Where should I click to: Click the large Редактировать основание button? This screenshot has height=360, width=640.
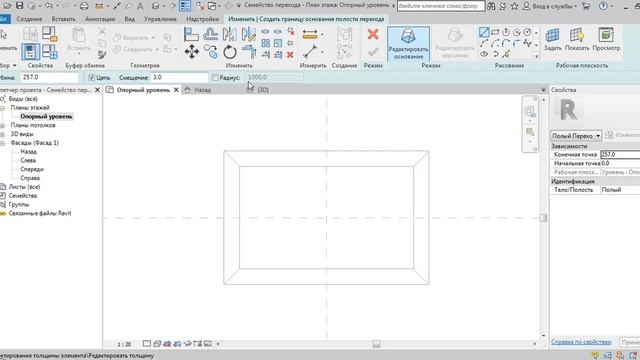tap(408, 44)
